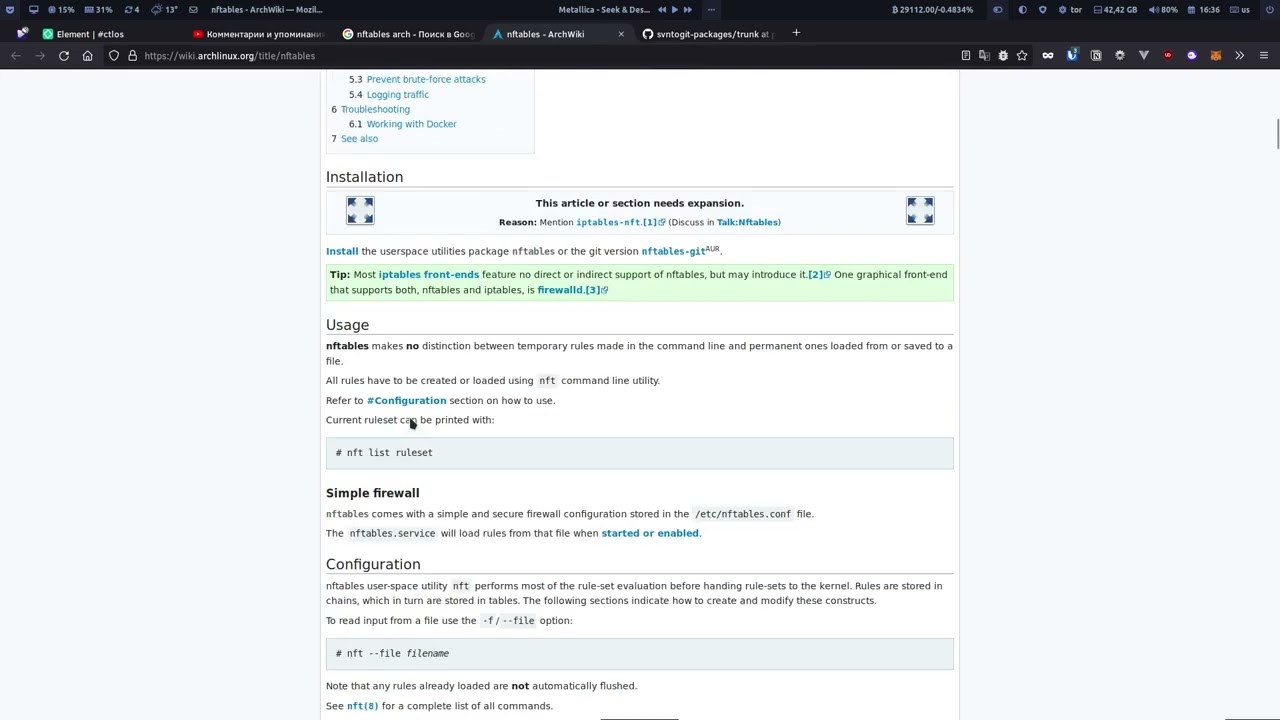Open the clock showing 16:36
Screen dimensions: 1280x720
tap(1204, 10)
